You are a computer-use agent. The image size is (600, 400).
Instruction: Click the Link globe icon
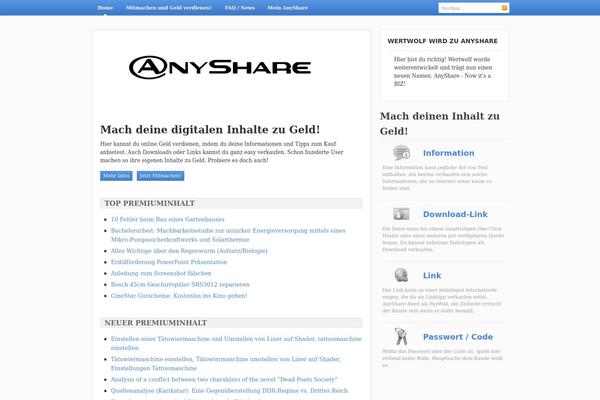(x=401, y=275)
